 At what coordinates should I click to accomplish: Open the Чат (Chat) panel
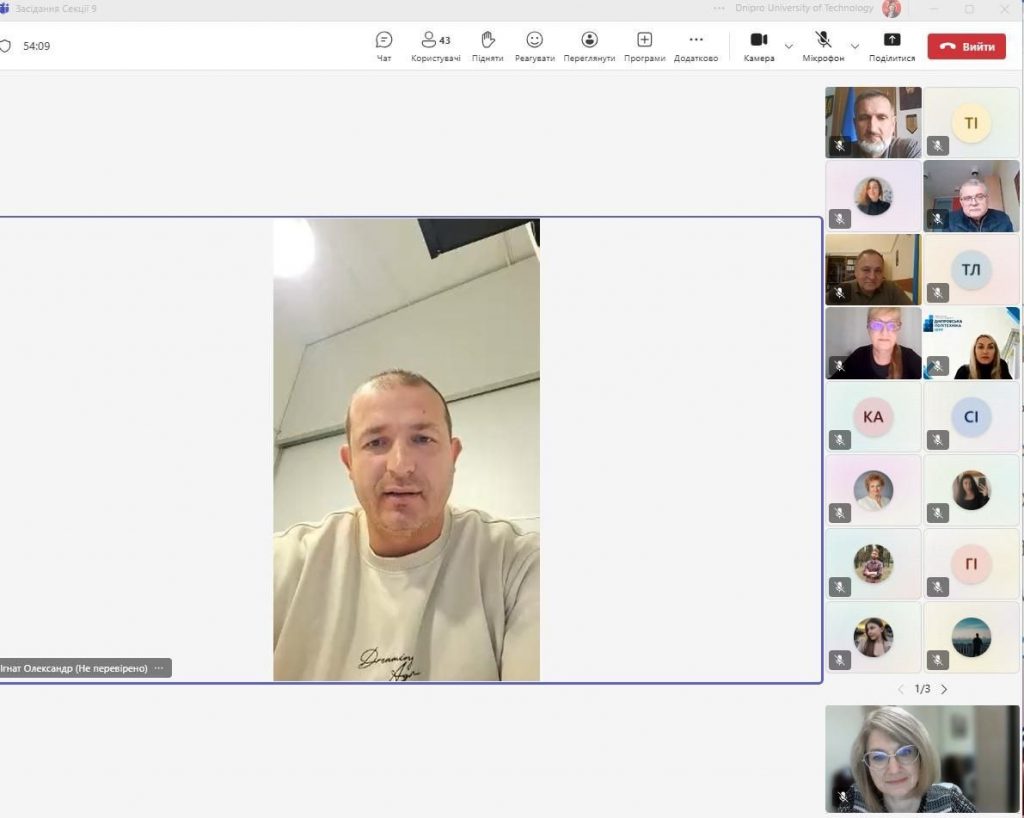[x=384, y=46]
